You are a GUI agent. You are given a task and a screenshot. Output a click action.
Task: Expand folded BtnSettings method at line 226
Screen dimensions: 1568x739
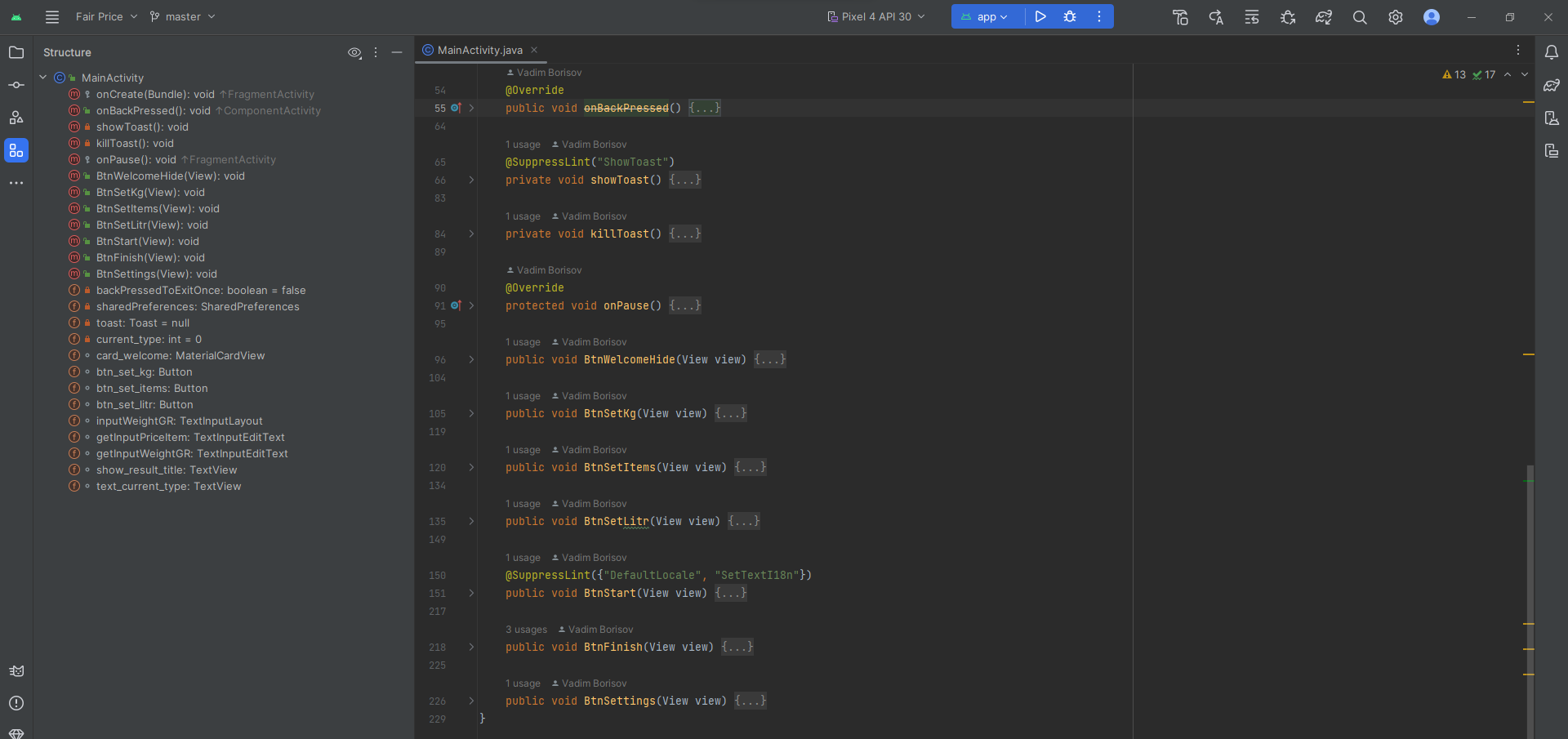(471, 701)
